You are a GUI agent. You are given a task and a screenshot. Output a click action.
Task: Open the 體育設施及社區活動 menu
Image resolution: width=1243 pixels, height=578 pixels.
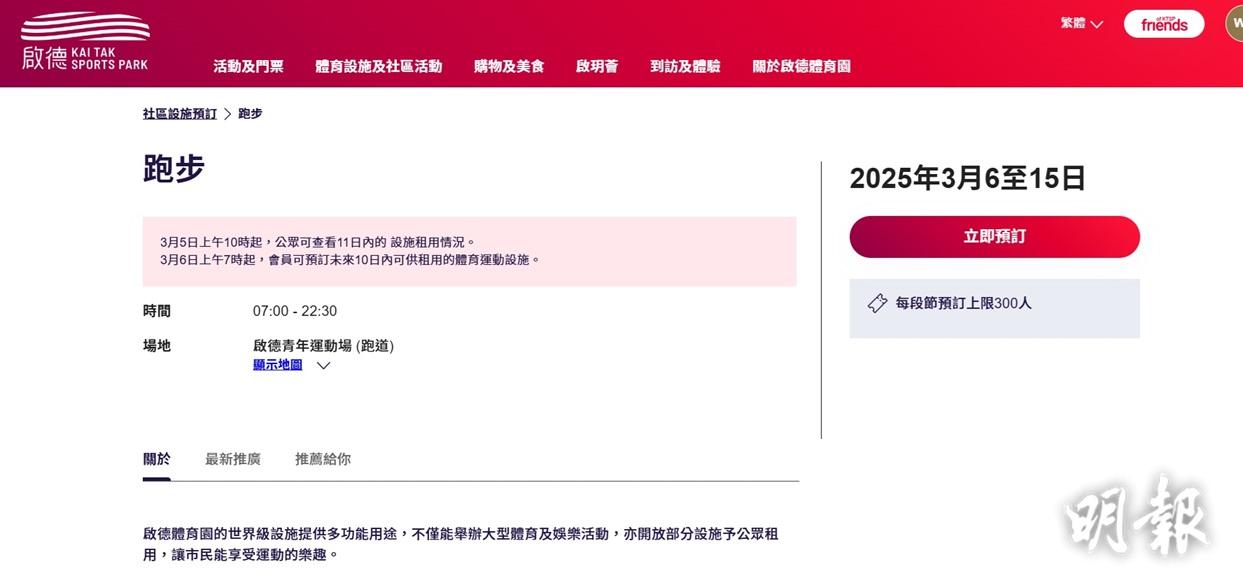click(378, 66)
